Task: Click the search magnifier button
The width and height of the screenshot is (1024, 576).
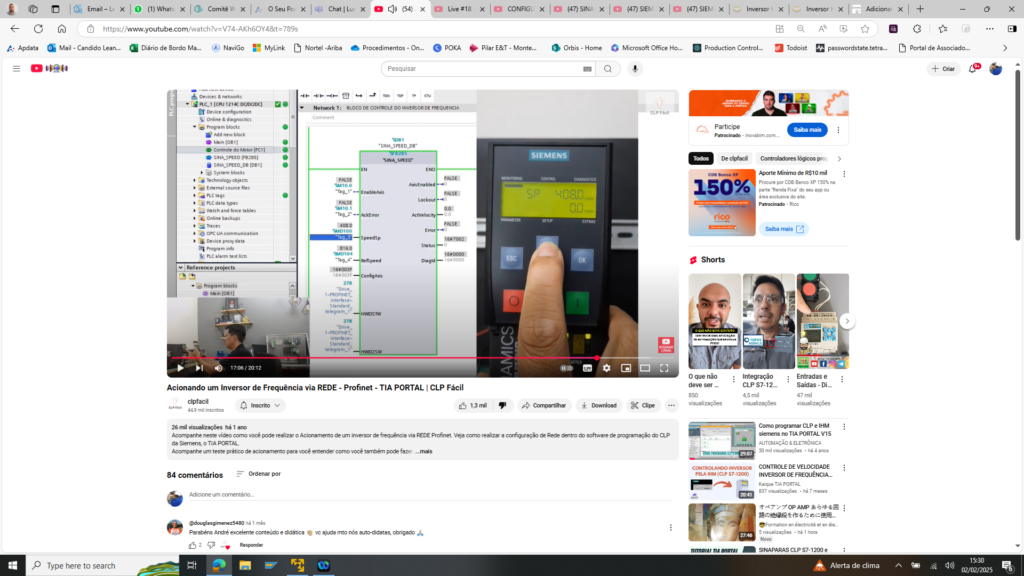Action: pos(608,69)
